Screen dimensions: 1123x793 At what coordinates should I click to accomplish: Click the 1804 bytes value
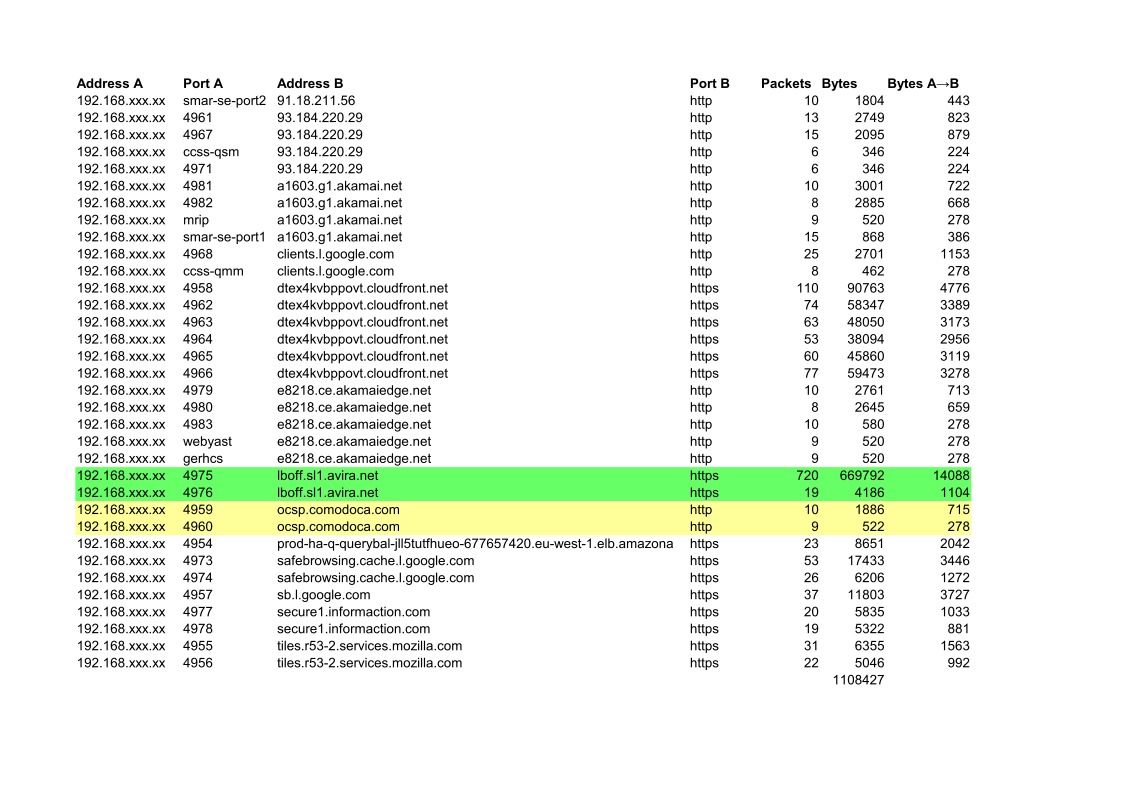(869, 101)
